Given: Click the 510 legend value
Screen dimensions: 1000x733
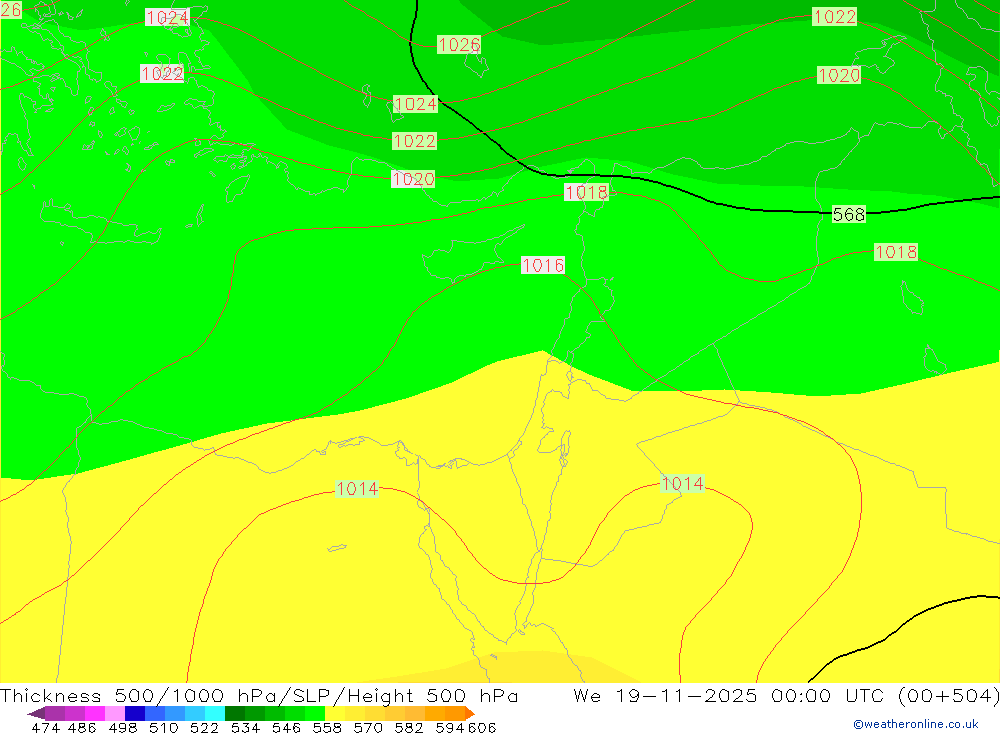Looking at the screenshot, I should (x=163, y=727).
